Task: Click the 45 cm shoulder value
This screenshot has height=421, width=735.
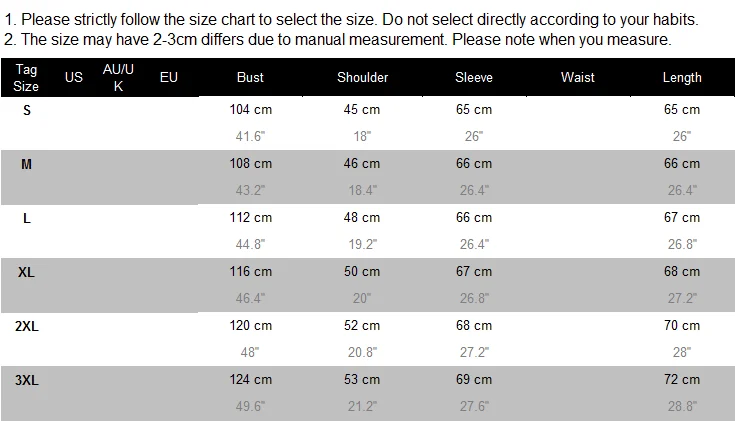Action: (362, 110)
